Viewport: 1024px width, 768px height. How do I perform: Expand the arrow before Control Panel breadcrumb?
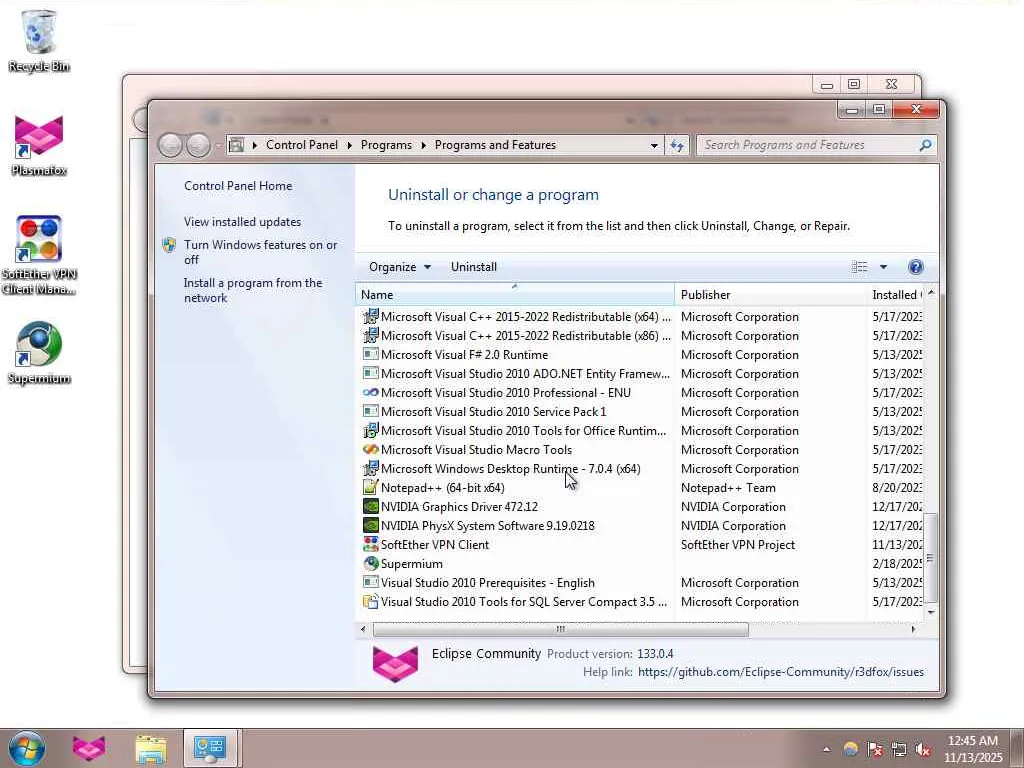tap(255, 145)
